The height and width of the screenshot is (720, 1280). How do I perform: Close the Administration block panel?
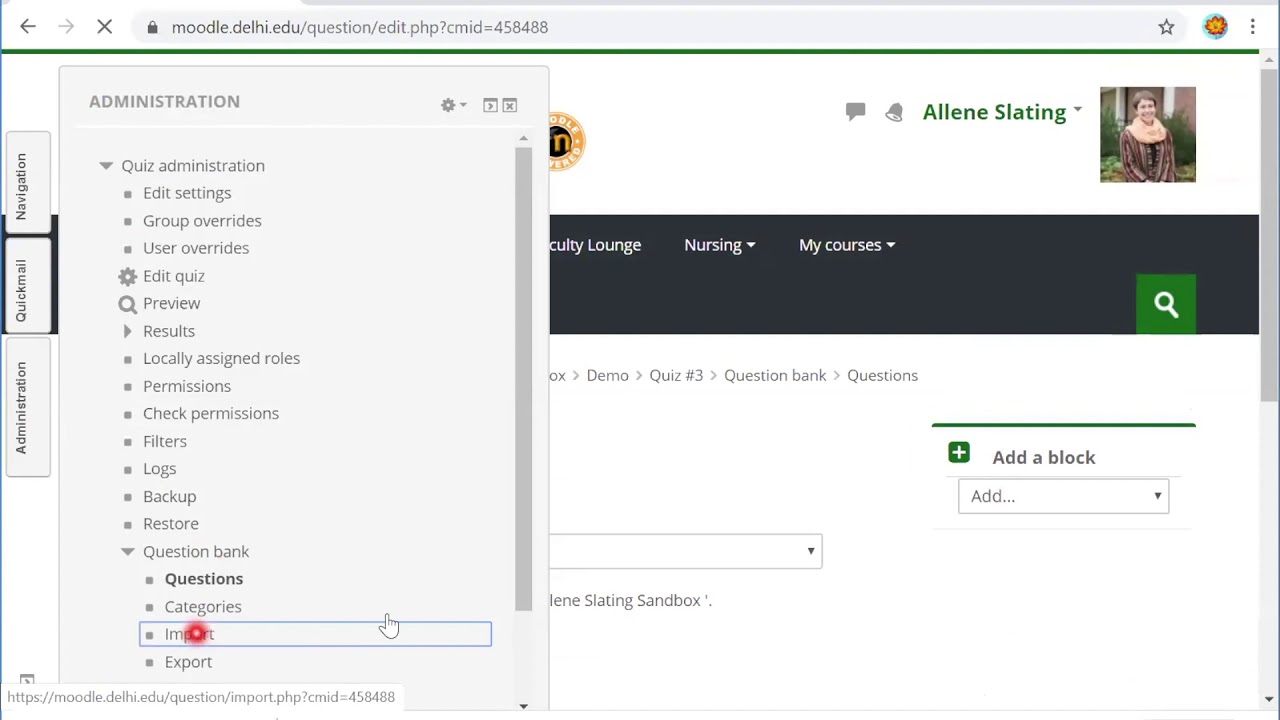click(510, 105)
